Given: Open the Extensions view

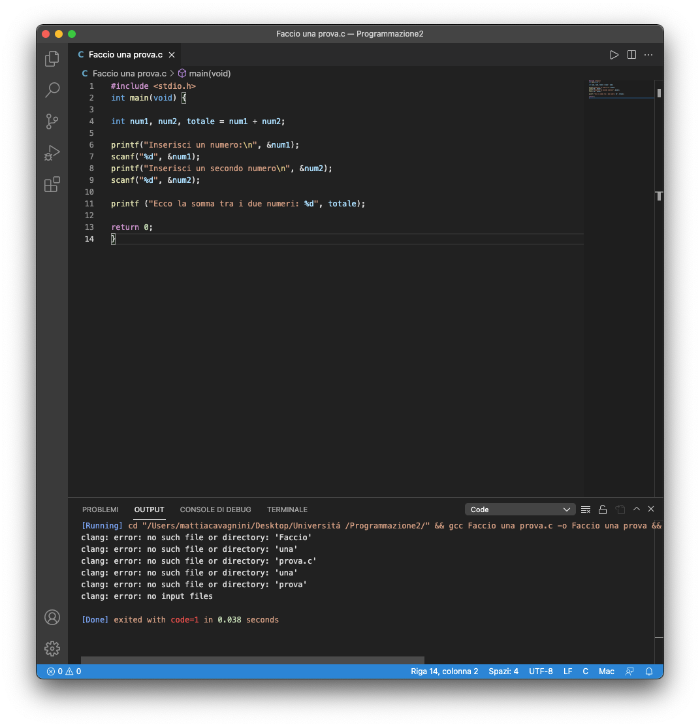Looking at the screenshot, I should point(52,185).
